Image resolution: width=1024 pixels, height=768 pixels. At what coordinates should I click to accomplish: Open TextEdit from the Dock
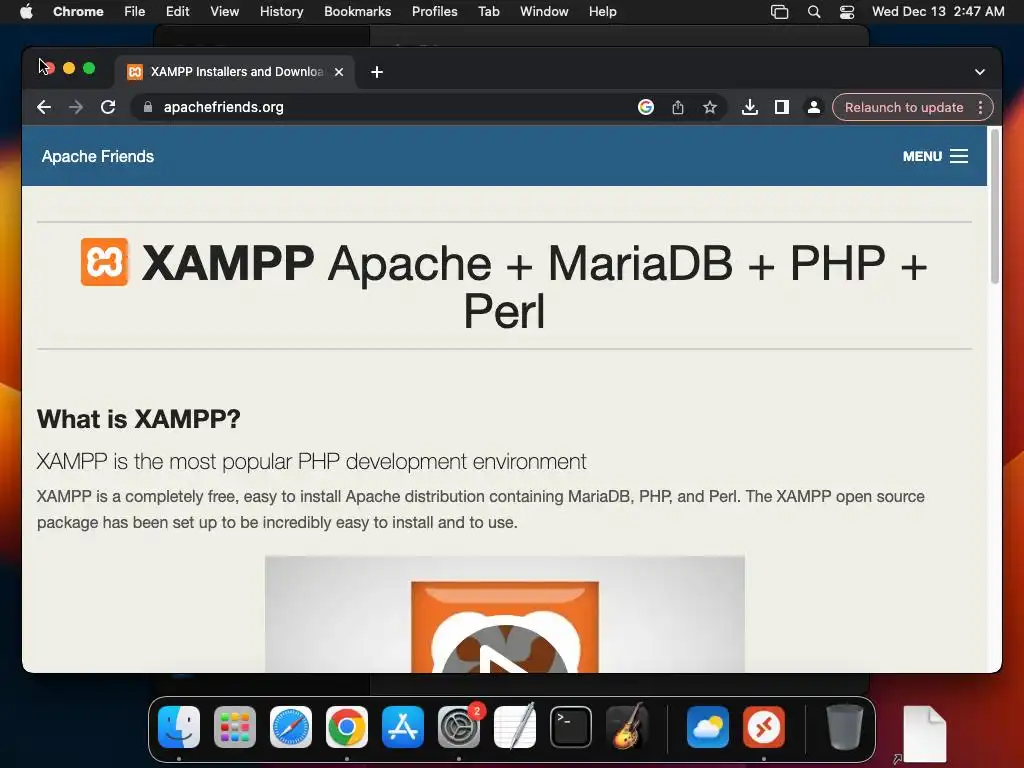point(515,726)
